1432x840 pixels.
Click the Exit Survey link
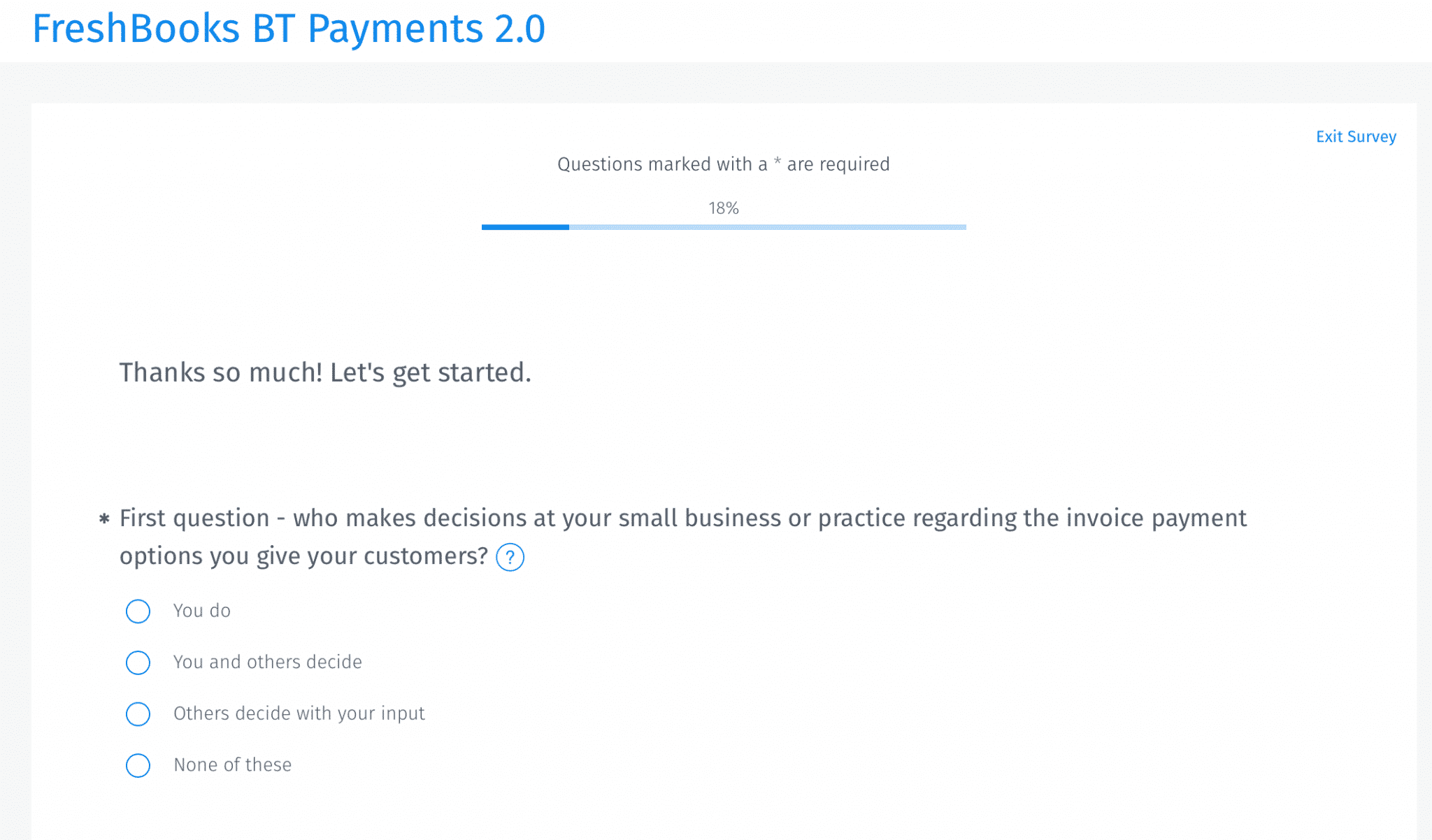point(1356,136)
